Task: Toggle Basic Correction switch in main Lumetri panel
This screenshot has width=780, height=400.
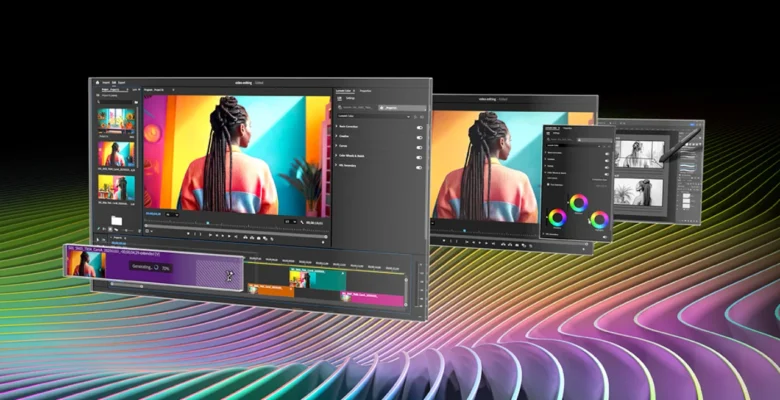Action: click(420, 127)
